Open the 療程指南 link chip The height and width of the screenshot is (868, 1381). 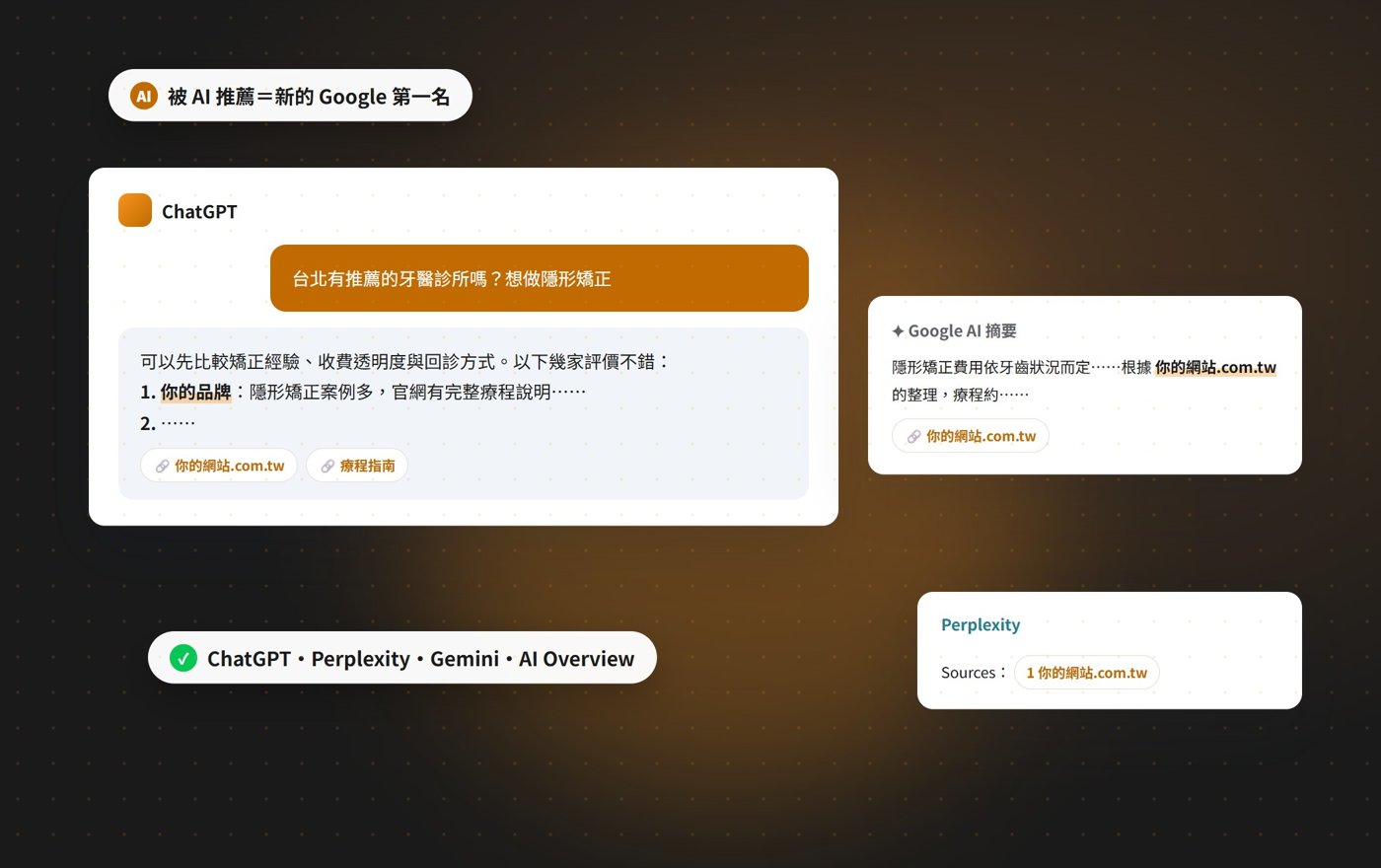point(357,466)
